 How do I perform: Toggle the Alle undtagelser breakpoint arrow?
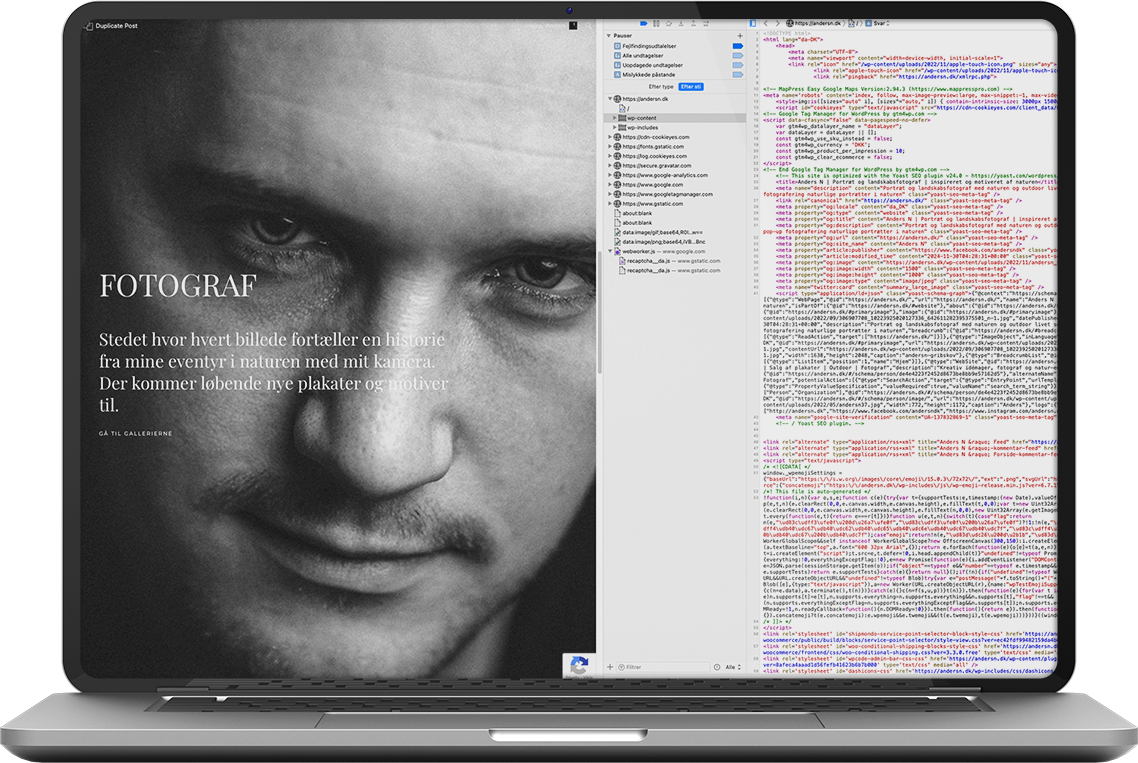pyautogui.click(x=738, y=55)
